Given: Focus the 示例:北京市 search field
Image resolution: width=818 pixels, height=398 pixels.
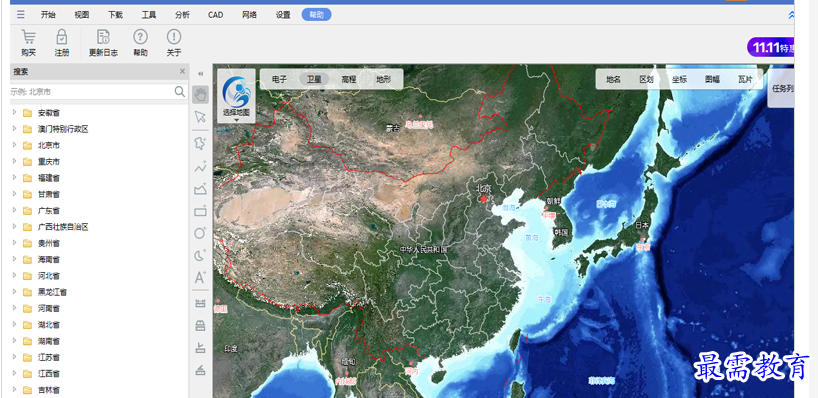Looking at the screenshot, I should pos(91,92).
